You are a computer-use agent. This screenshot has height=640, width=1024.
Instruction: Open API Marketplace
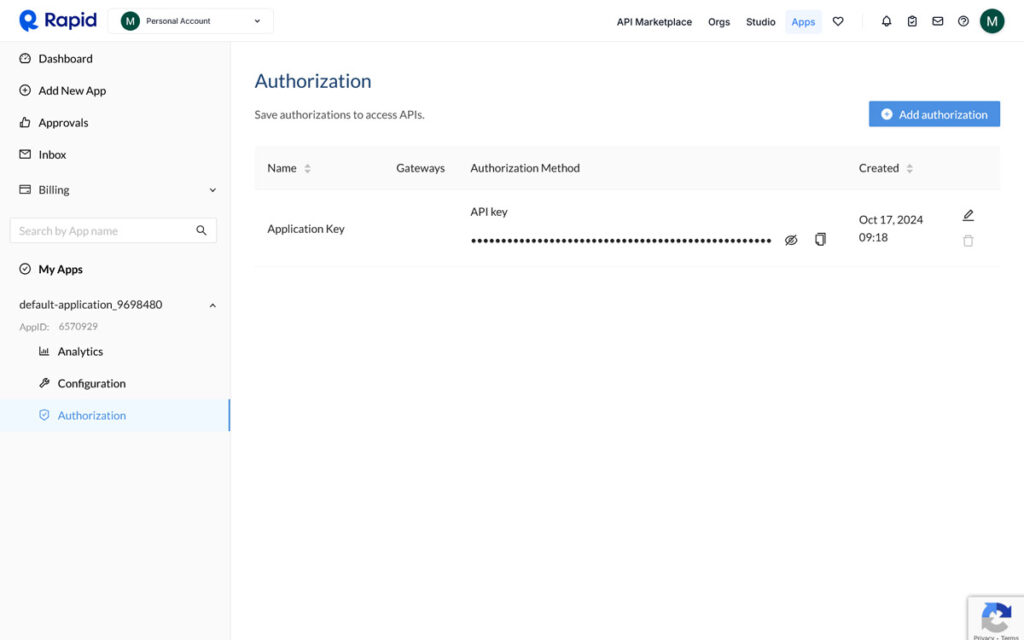point(654,22)
